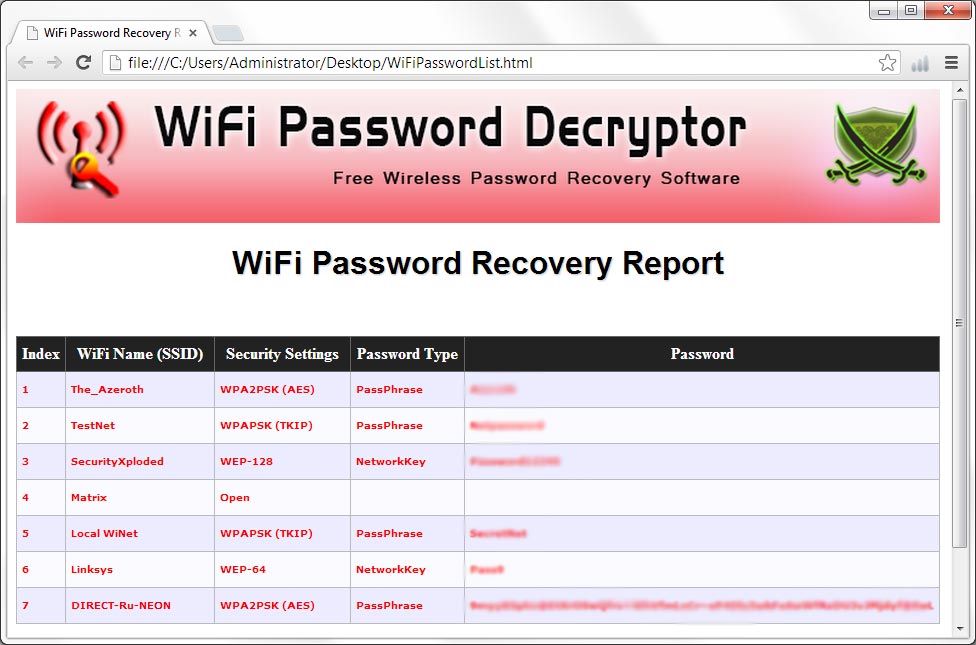This screenshot has width=976, height=645.
Task: Click the SecurityXploded SSID cell
Action: 117,462
